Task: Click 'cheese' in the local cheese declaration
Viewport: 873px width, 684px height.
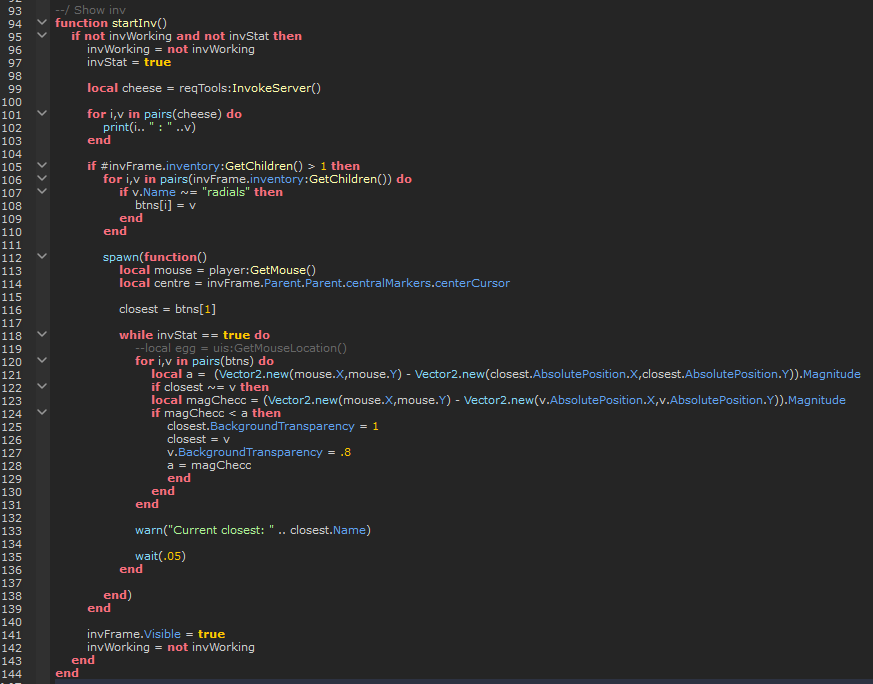Action: pos(141,88)
